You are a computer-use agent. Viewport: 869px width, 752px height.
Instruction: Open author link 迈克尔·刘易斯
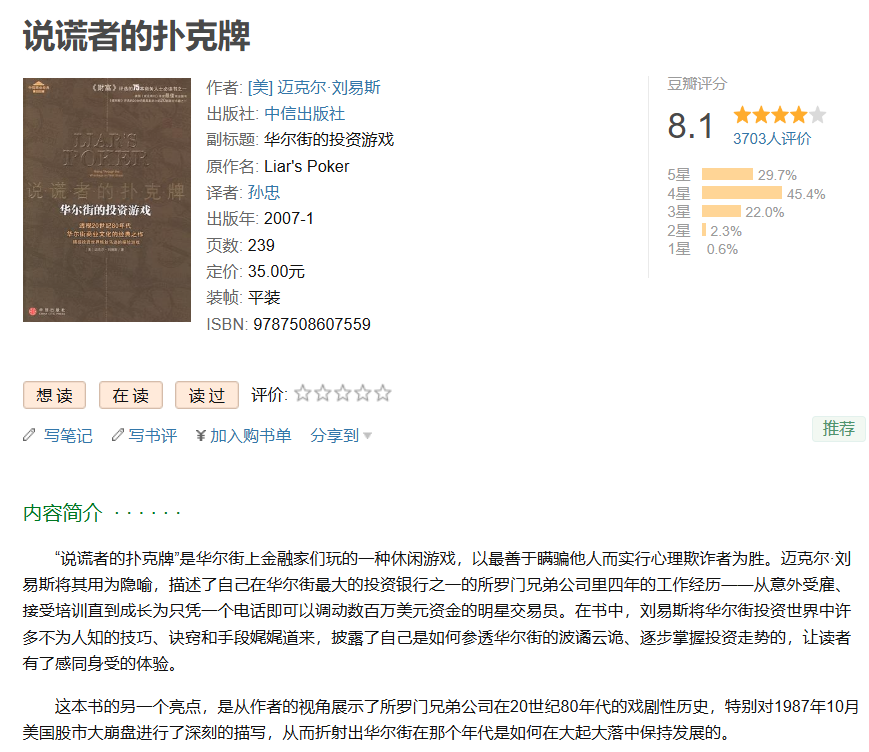[314, 88]
